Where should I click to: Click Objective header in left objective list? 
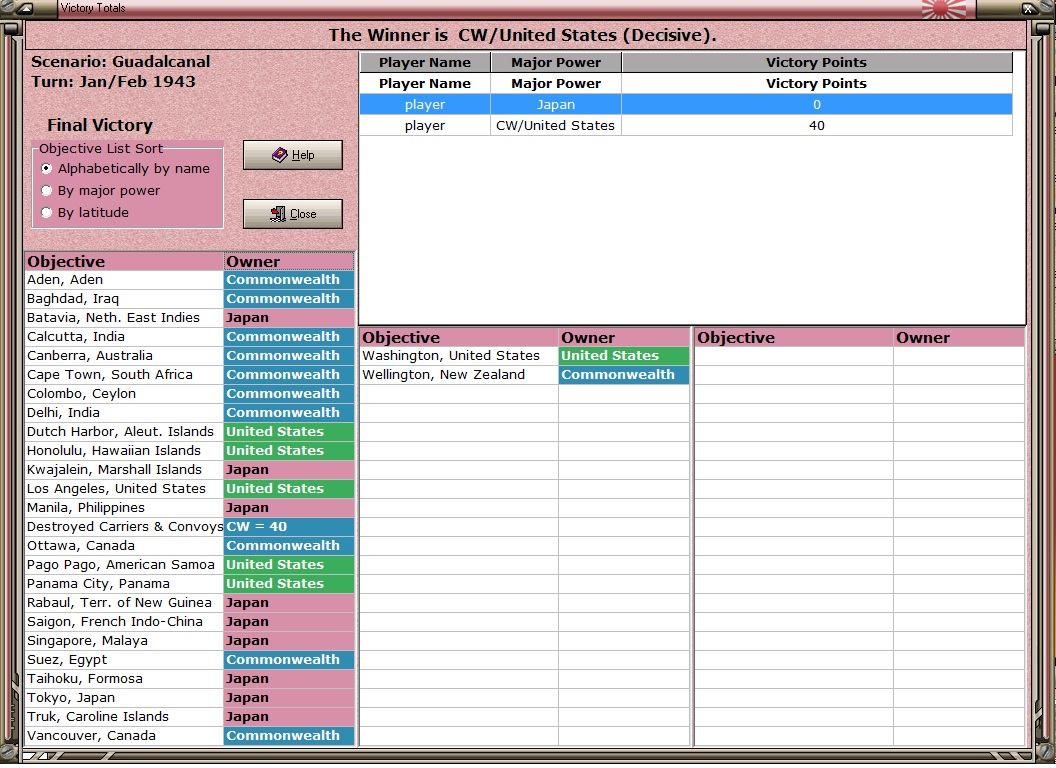(x=124, y=261)
